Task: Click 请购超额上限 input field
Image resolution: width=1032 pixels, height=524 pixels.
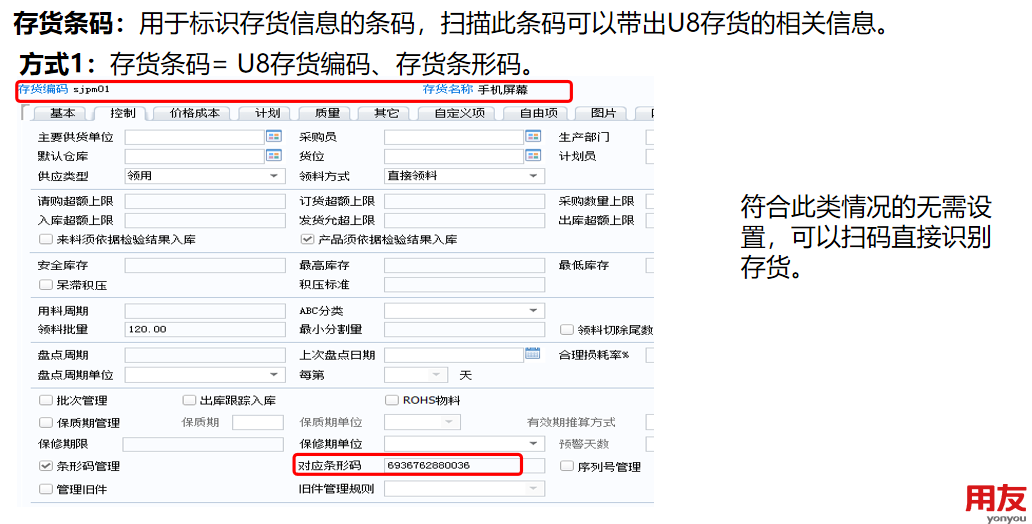Action: point(205,201)
